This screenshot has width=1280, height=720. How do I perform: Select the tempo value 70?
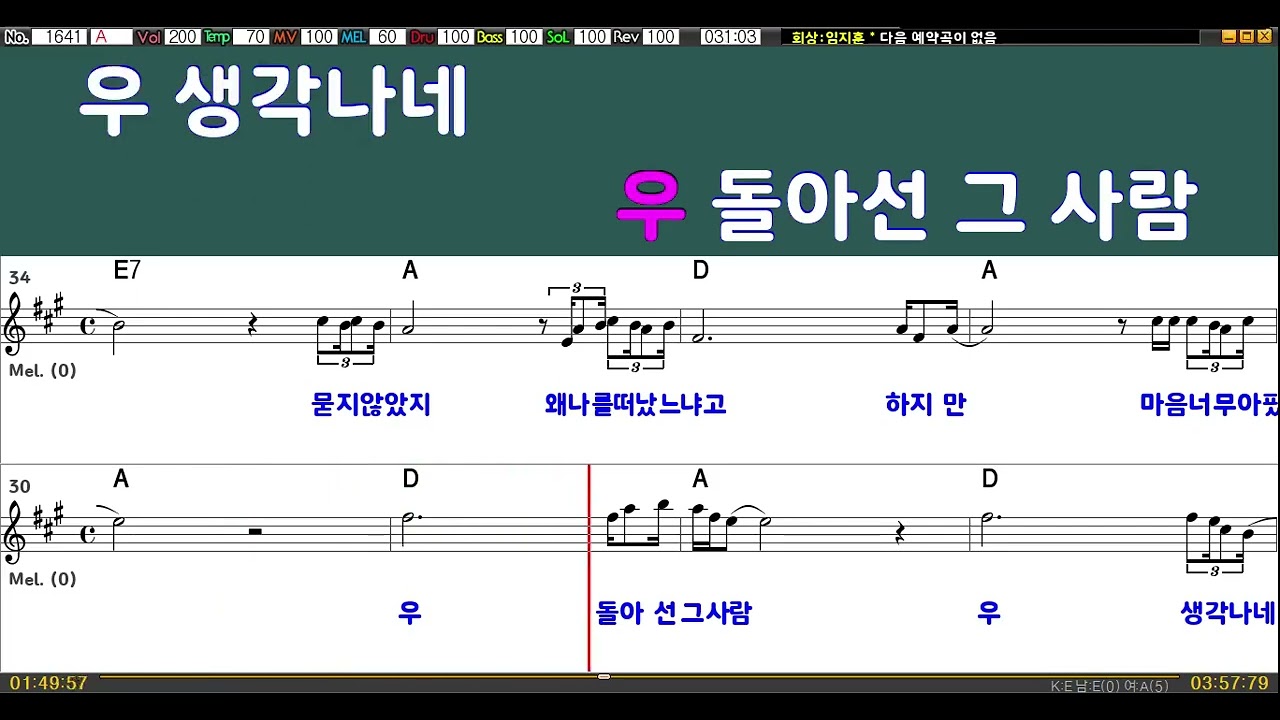(251, 37)
